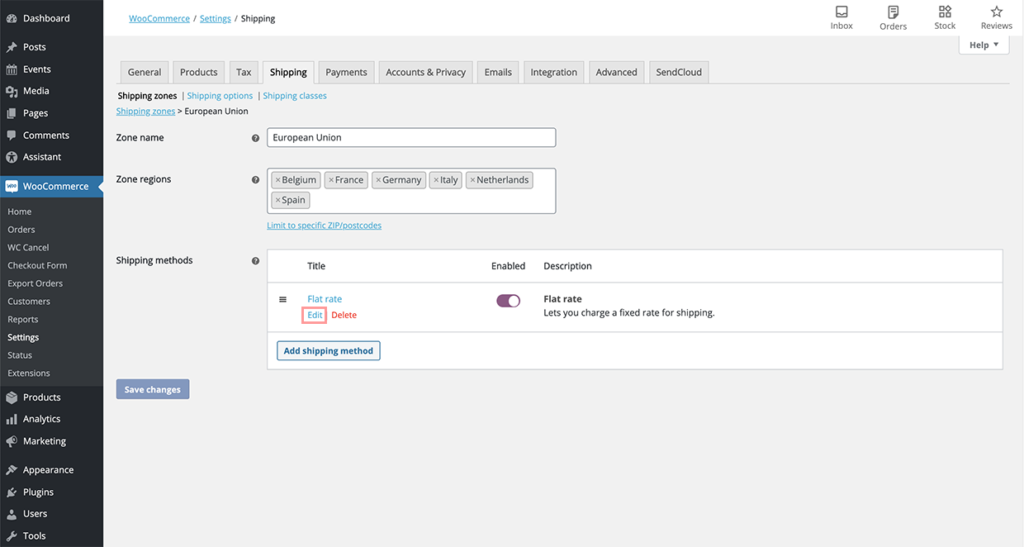Switch to the Tax tab
The height and width of the screenshot is (547, 1024).
pyautogui.click(x=244, y=72)
